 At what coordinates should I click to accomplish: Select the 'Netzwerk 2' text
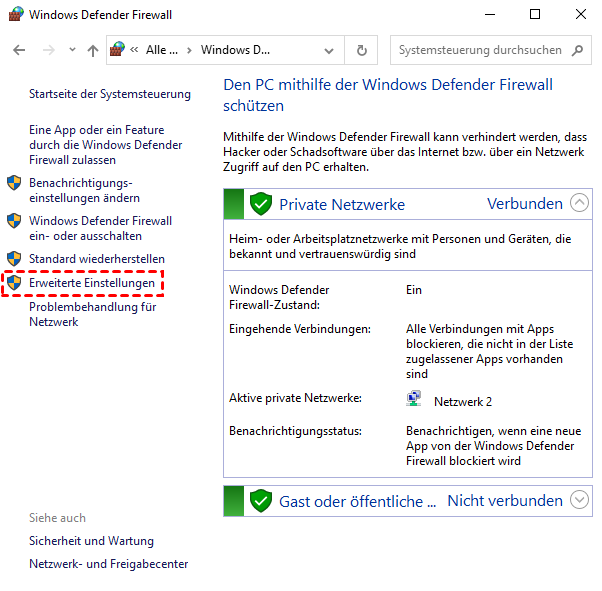463,402
